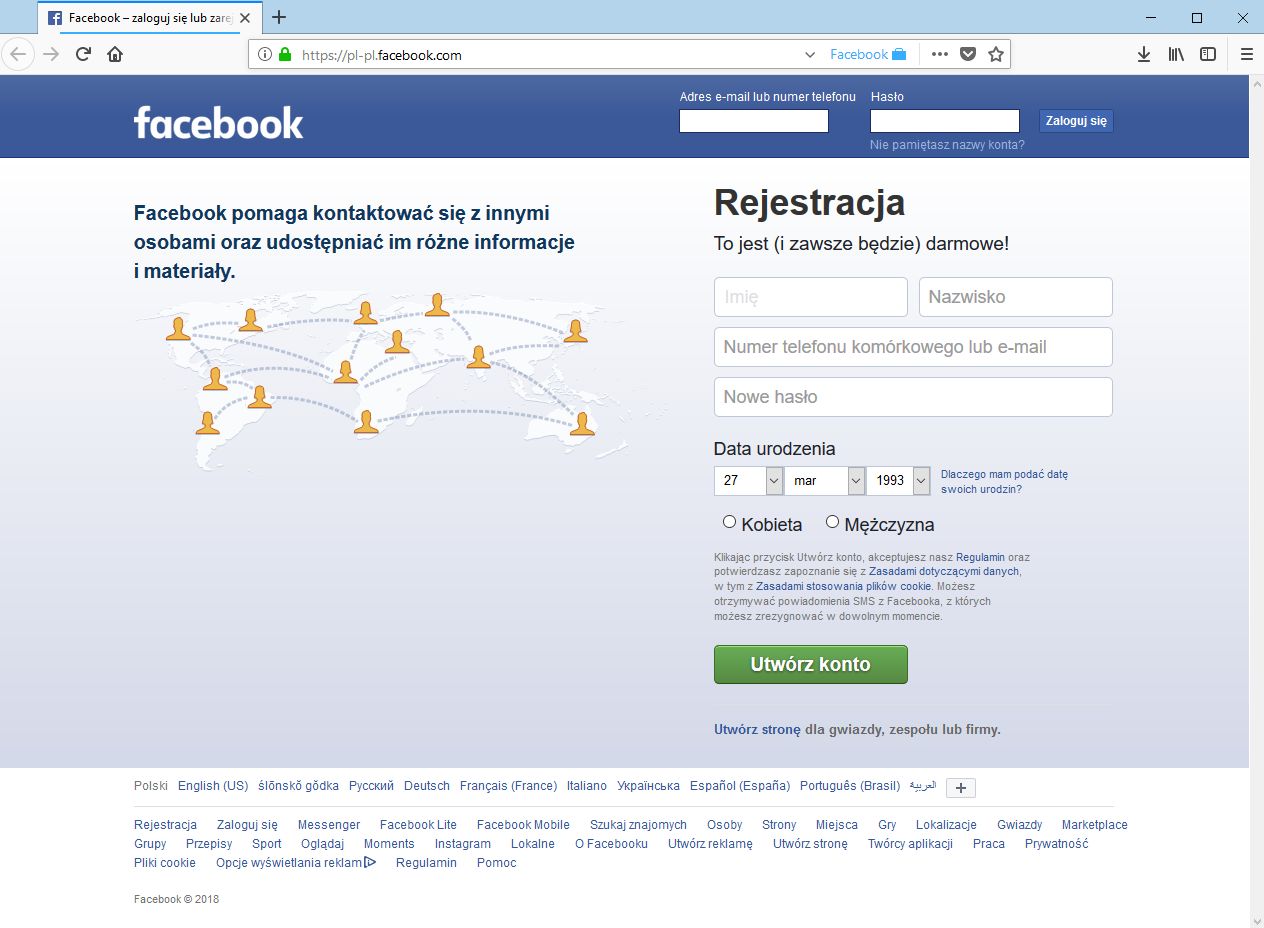1264x928 pixels.
Task: Go to the Firefox home page icon
Action: click(x=115, y=54)
